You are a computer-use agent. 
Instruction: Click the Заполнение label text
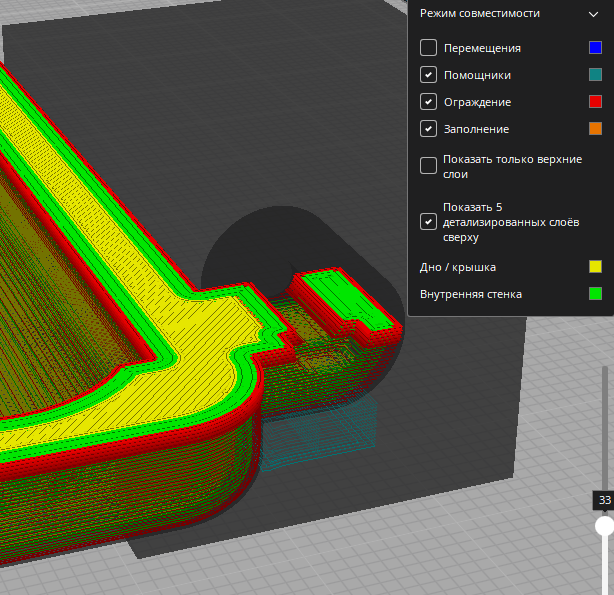[x=476, y=129]
